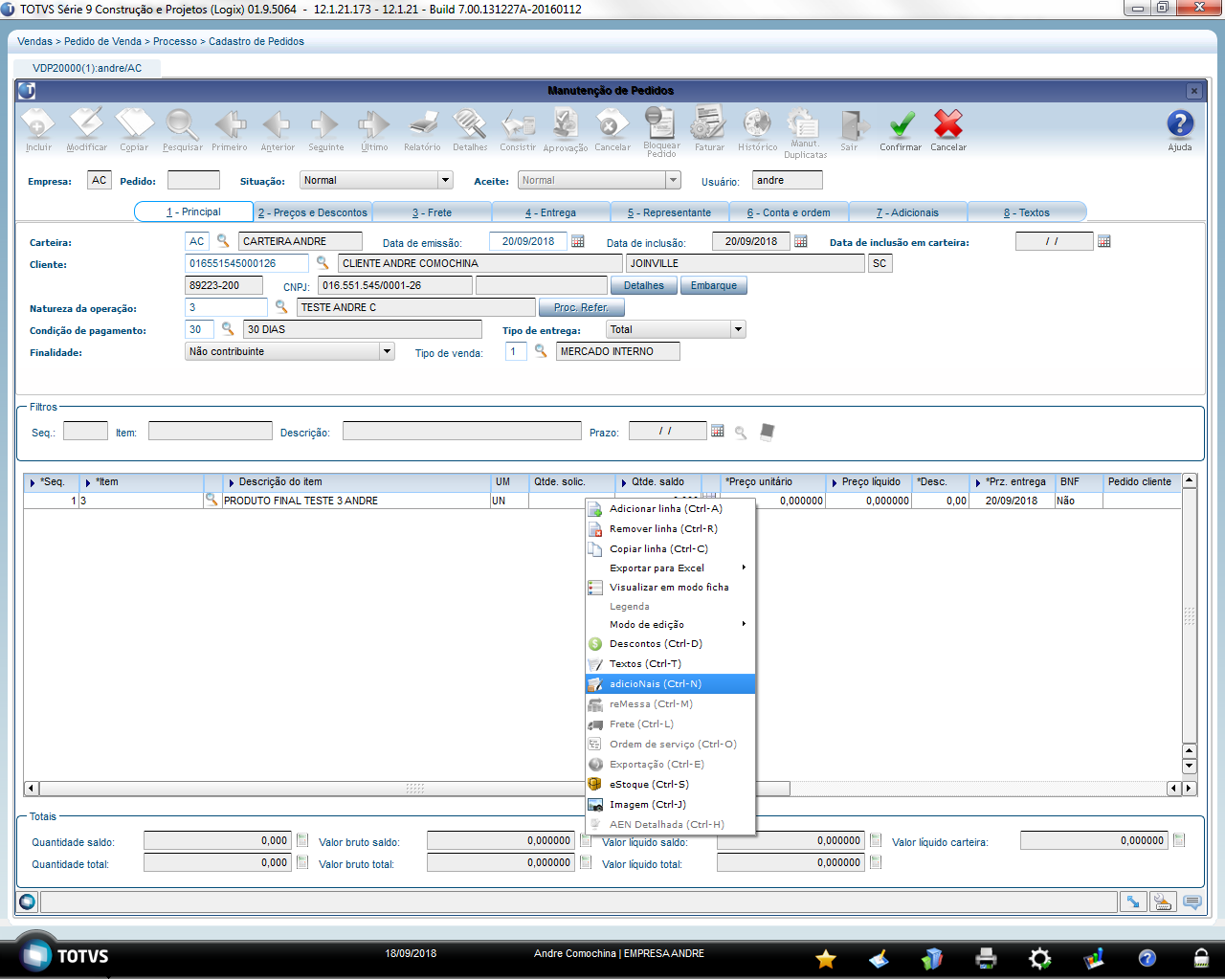Switch to the 5 - Representante tab
This screenshot has width=1225, height=980.
(670, 212)
